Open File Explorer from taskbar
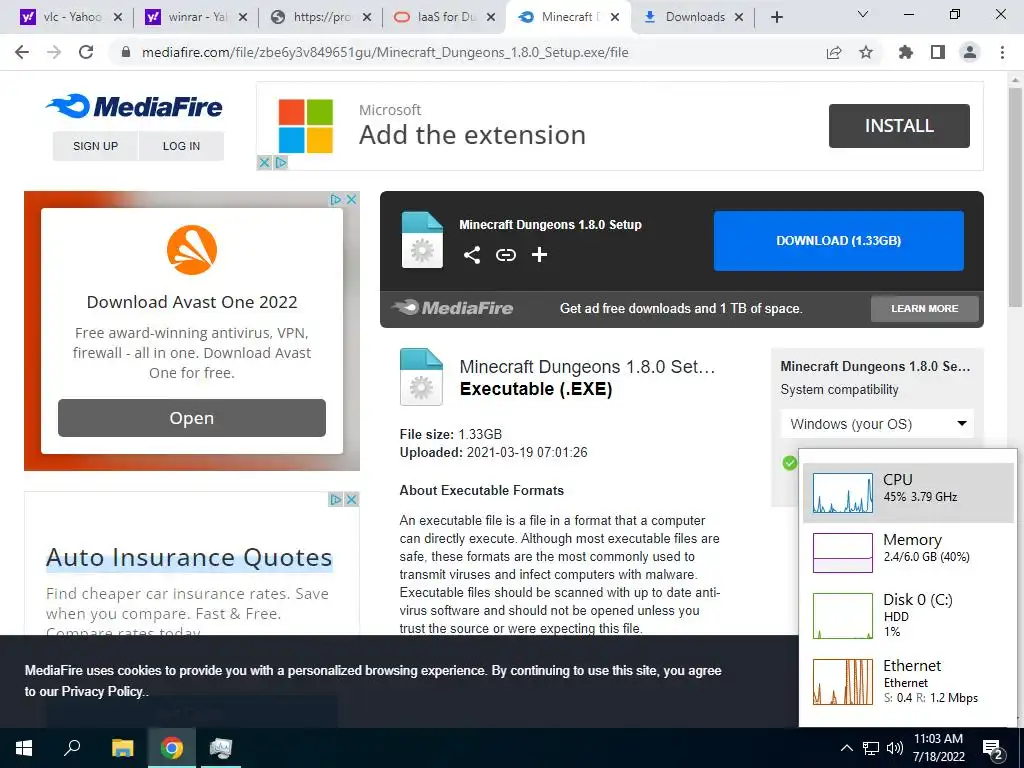Screen dimensions: 1024x768 pyautogui.click(x=122, y=748)
